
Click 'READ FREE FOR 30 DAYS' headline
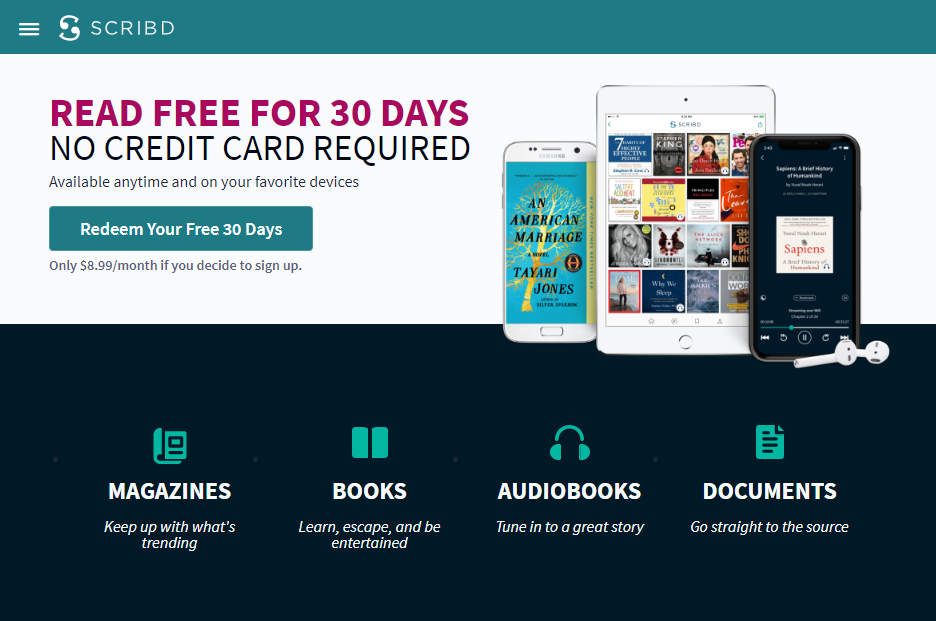click(260, 113)
